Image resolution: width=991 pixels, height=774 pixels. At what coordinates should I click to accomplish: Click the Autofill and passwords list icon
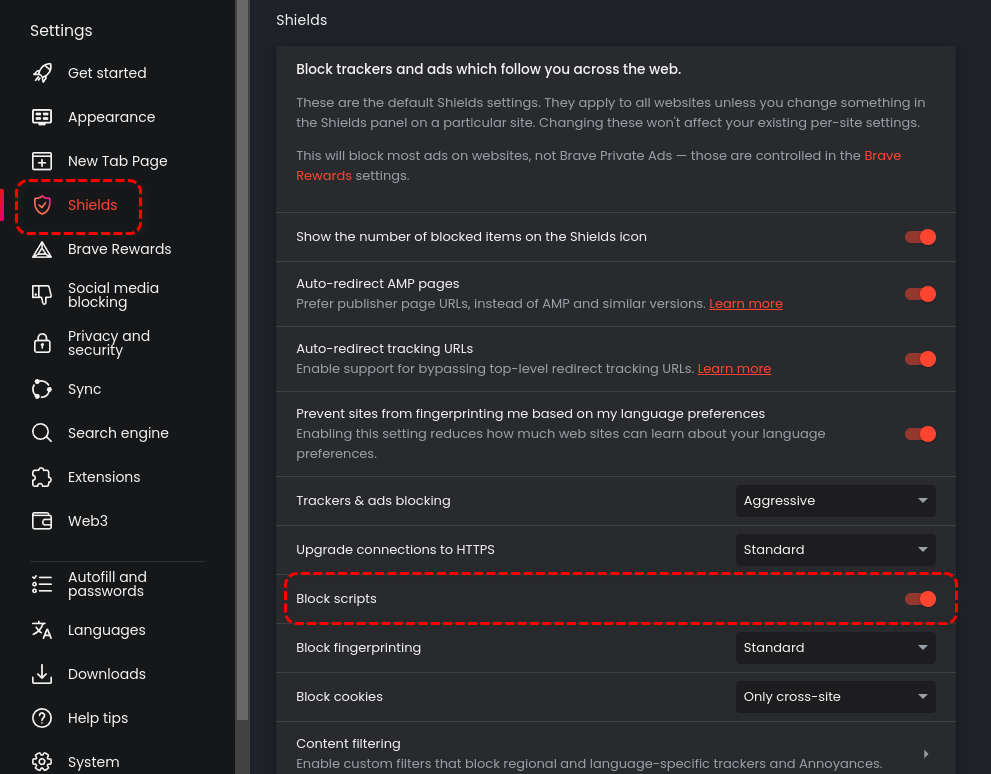coord(42,584)
